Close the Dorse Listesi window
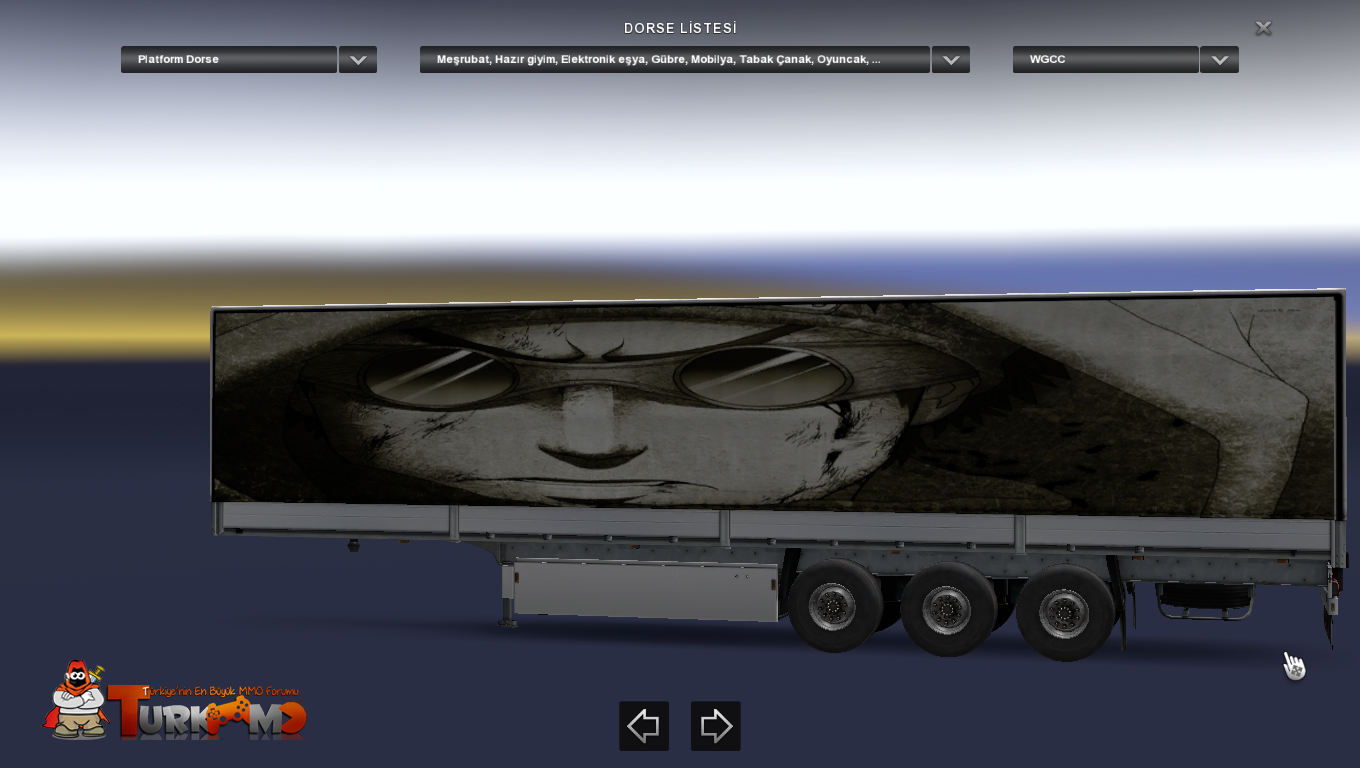The width and height of the screenshot is (1360, 768). (x=1263, y=28)
